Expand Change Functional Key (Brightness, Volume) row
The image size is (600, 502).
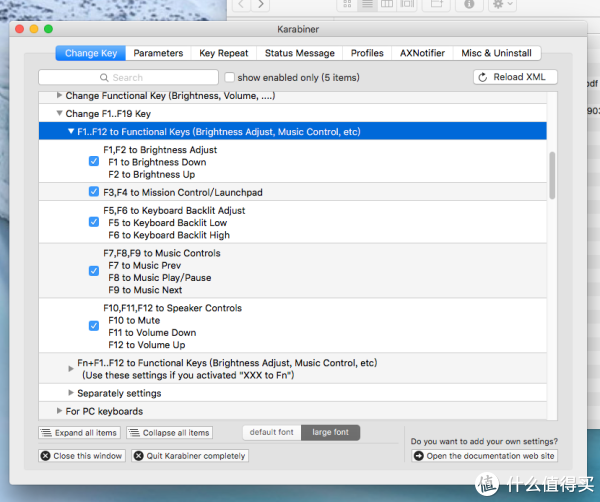tap(59, 95)
